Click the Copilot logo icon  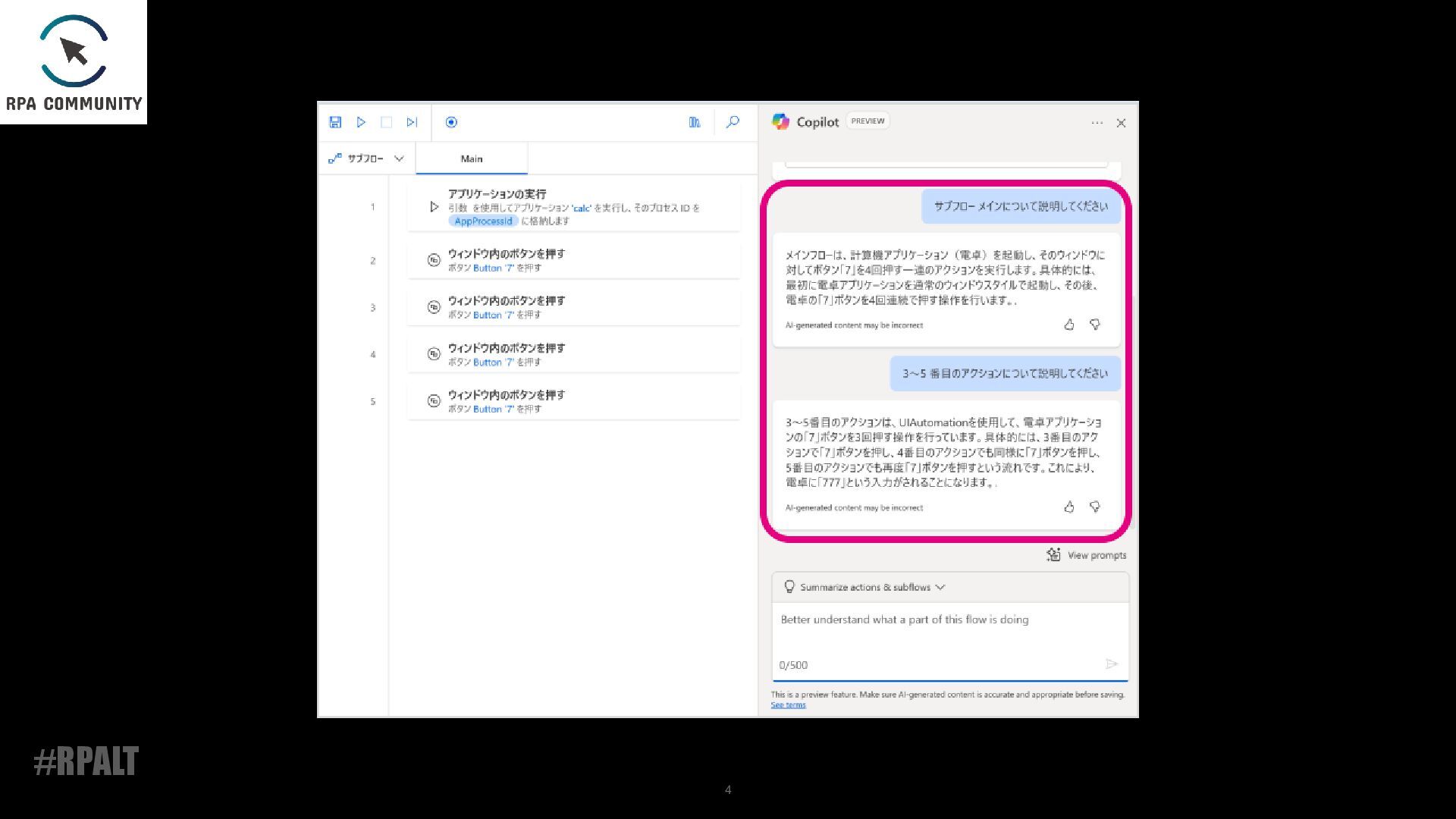click(x=780, y=121)
